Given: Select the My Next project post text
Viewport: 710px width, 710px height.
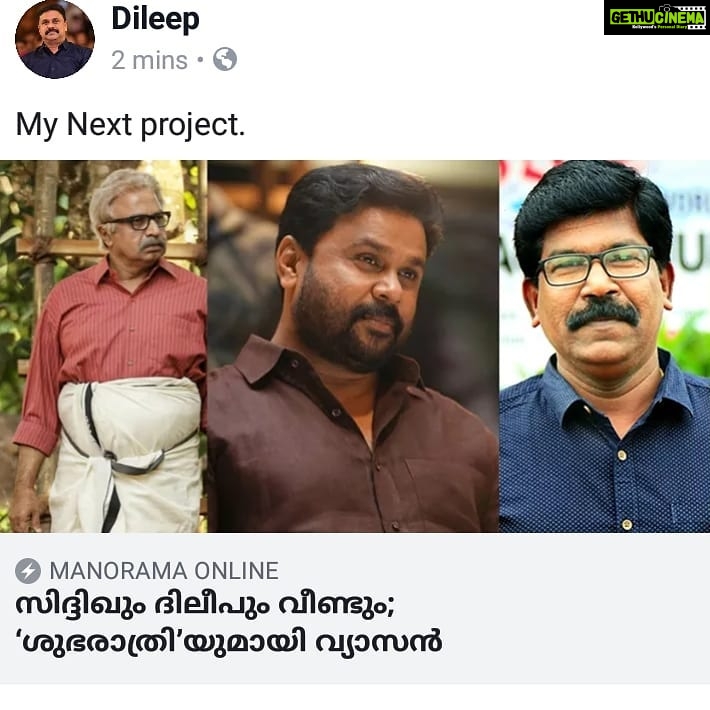Looking at the screenshot, I should click(130, 125).
